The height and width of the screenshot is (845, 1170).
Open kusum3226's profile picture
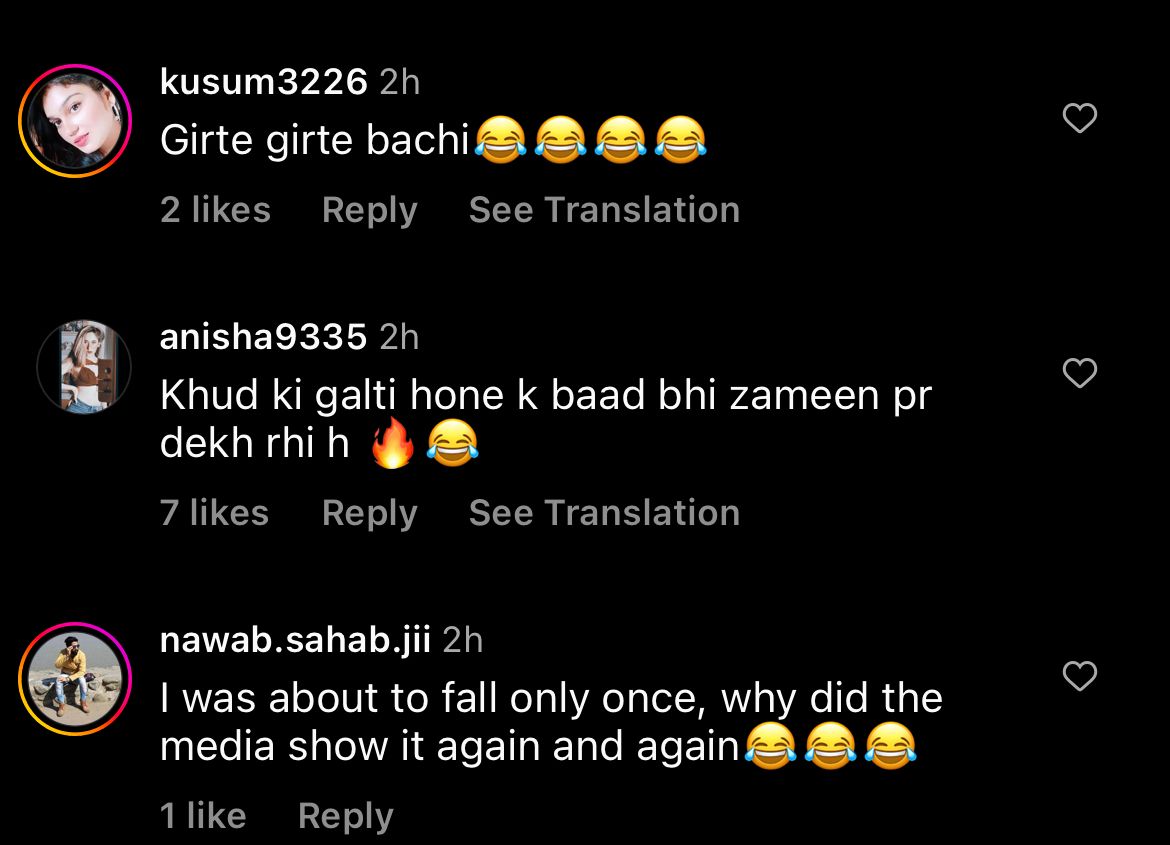[x=75, y=121]
